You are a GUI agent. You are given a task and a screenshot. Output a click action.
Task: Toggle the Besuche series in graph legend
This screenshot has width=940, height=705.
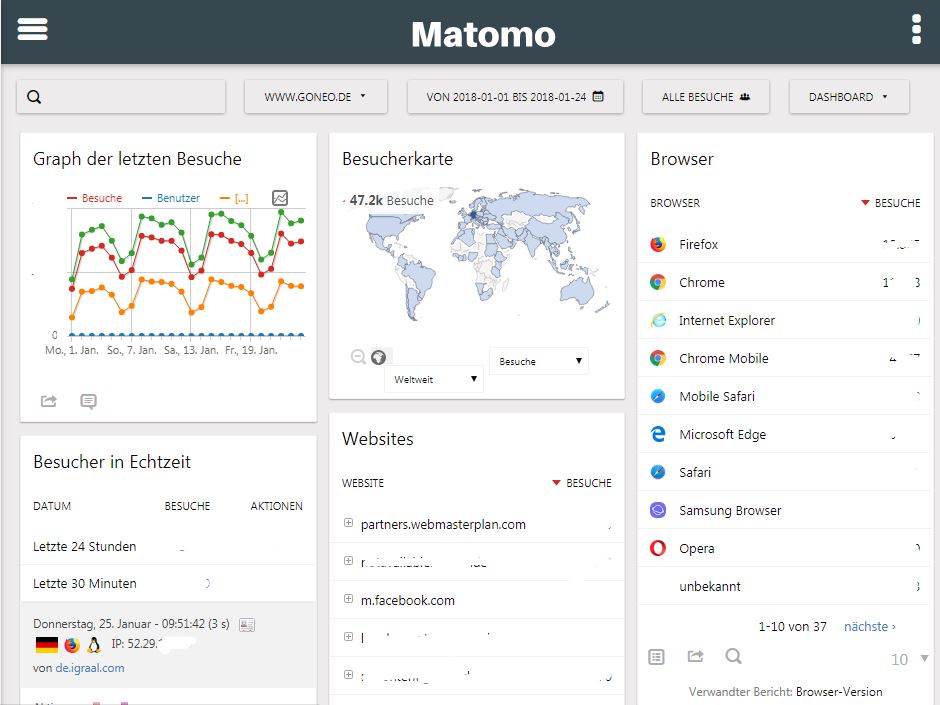95,198
